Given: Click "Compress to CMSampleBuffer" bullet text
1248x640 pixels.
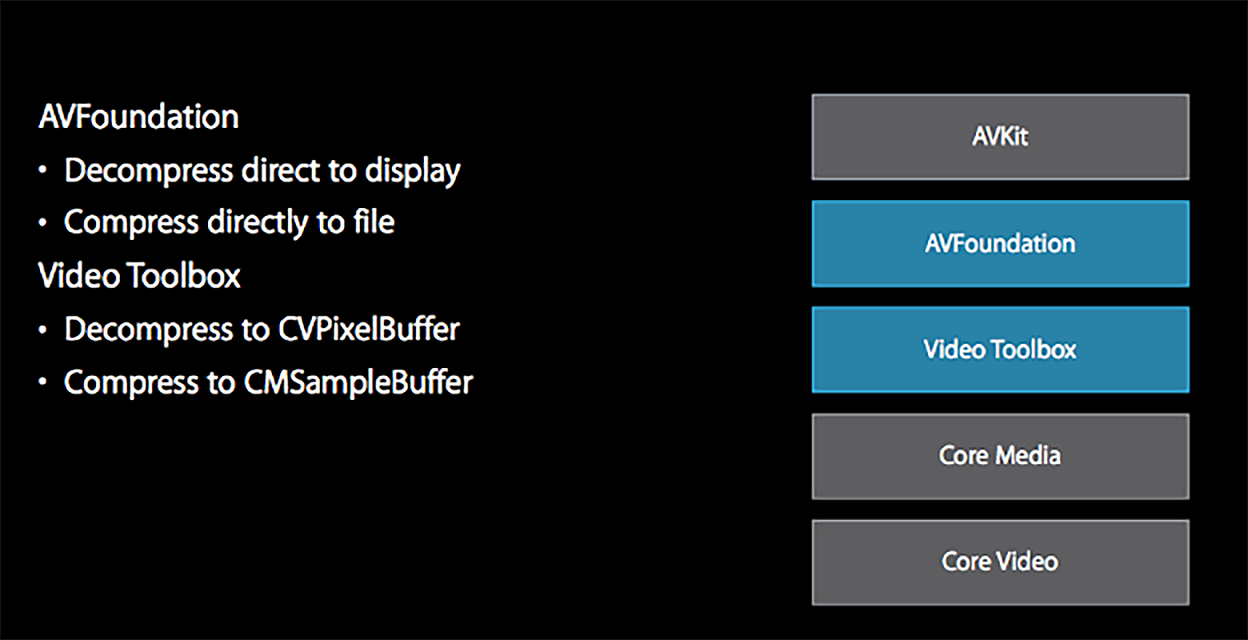Looking at the screenshot, I should pos(268,382).
